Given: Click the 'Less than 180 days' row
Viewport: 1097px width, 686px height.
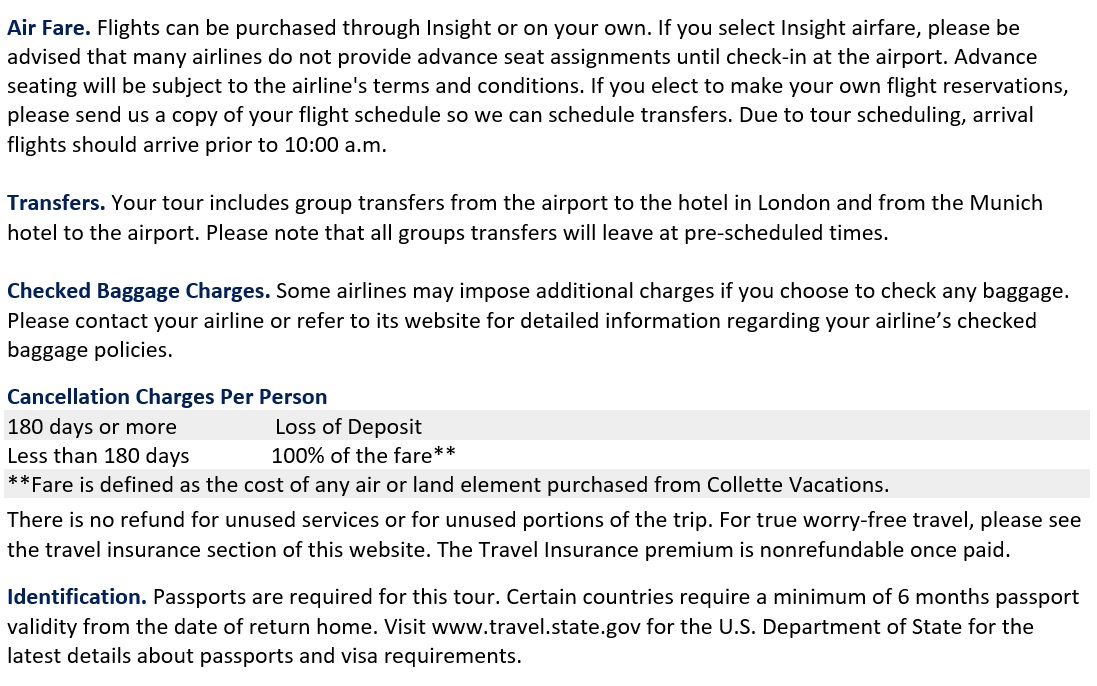Looking at the screenshot, I should [x=547, y=455].
